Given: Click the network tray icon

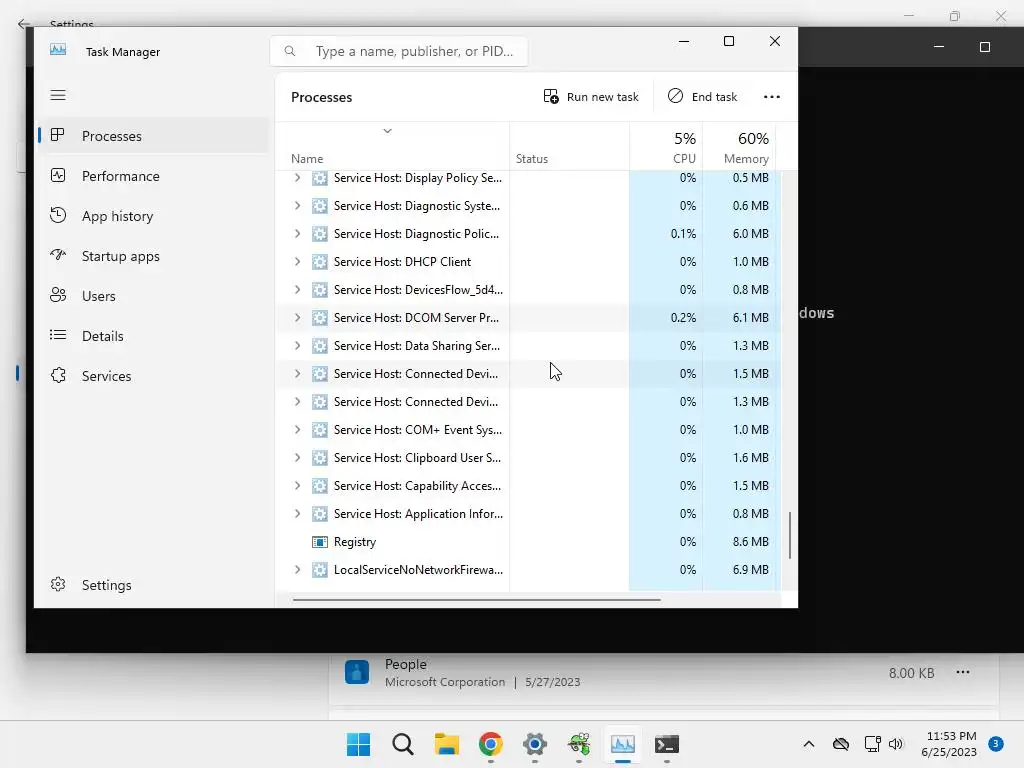Looking at the screenshot, I should coord(872,744).
